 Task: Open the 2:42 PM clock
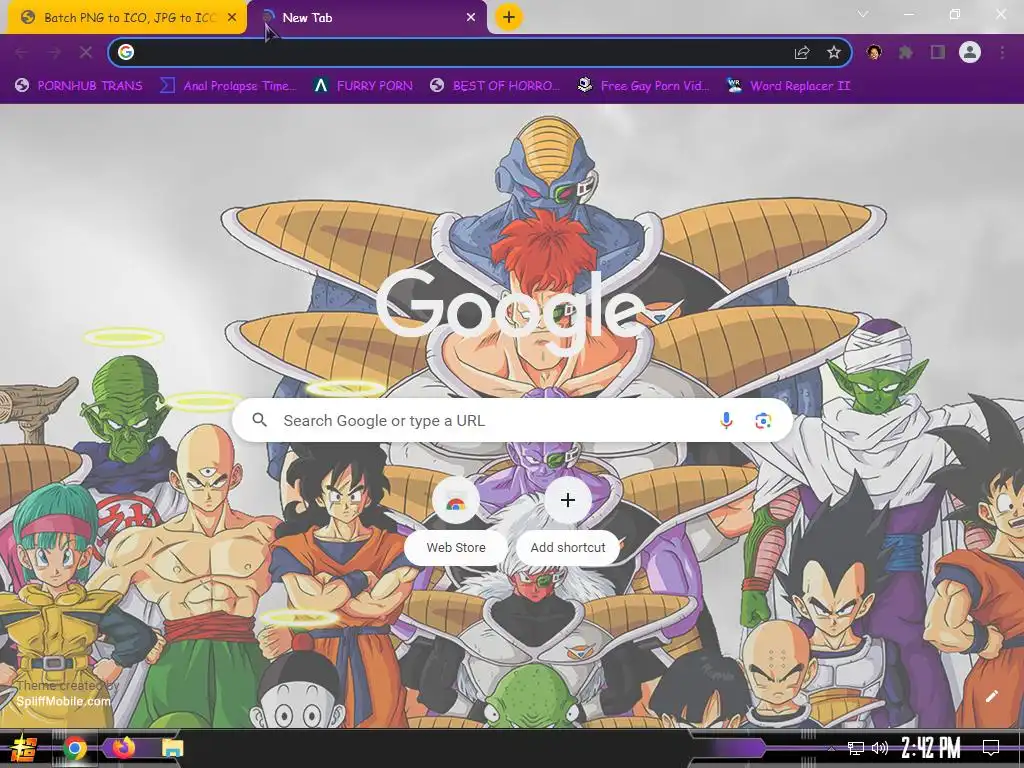pyautogui.click(x=931, y=748)
